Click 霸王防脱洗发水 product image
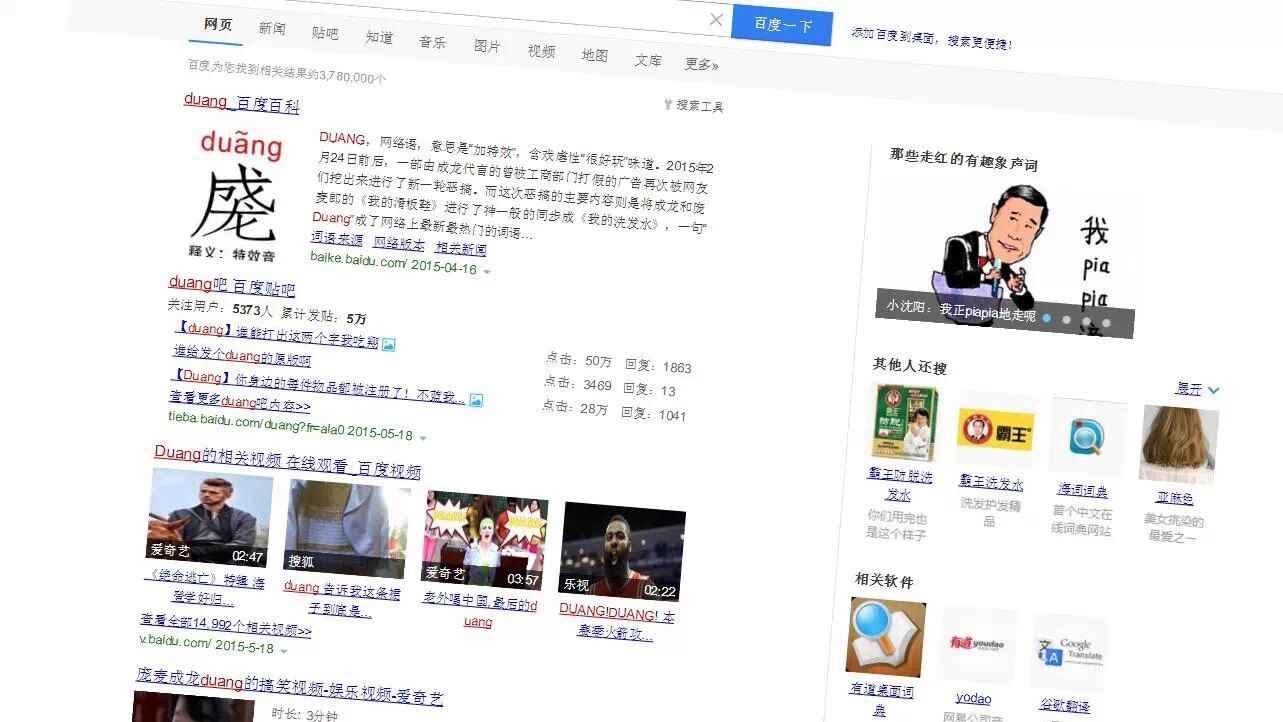The height and width of the screenshot is (722, 1283). click(905, 423)
